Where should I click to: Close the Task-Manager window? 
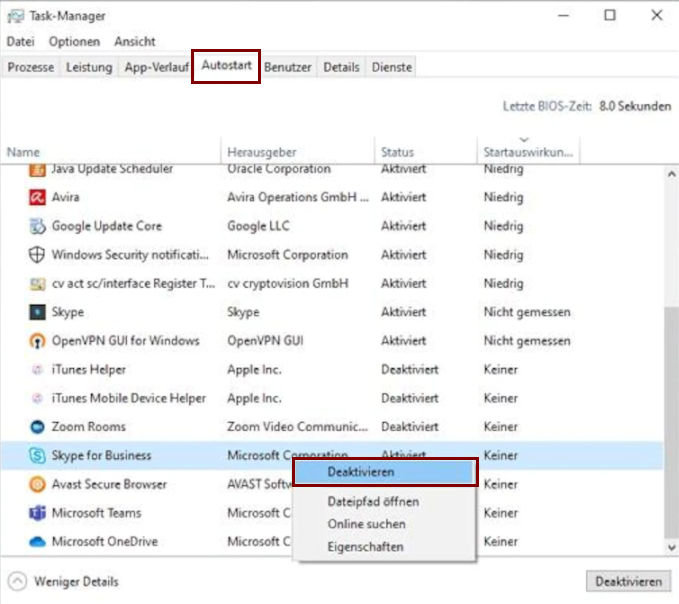pos(656,16)
